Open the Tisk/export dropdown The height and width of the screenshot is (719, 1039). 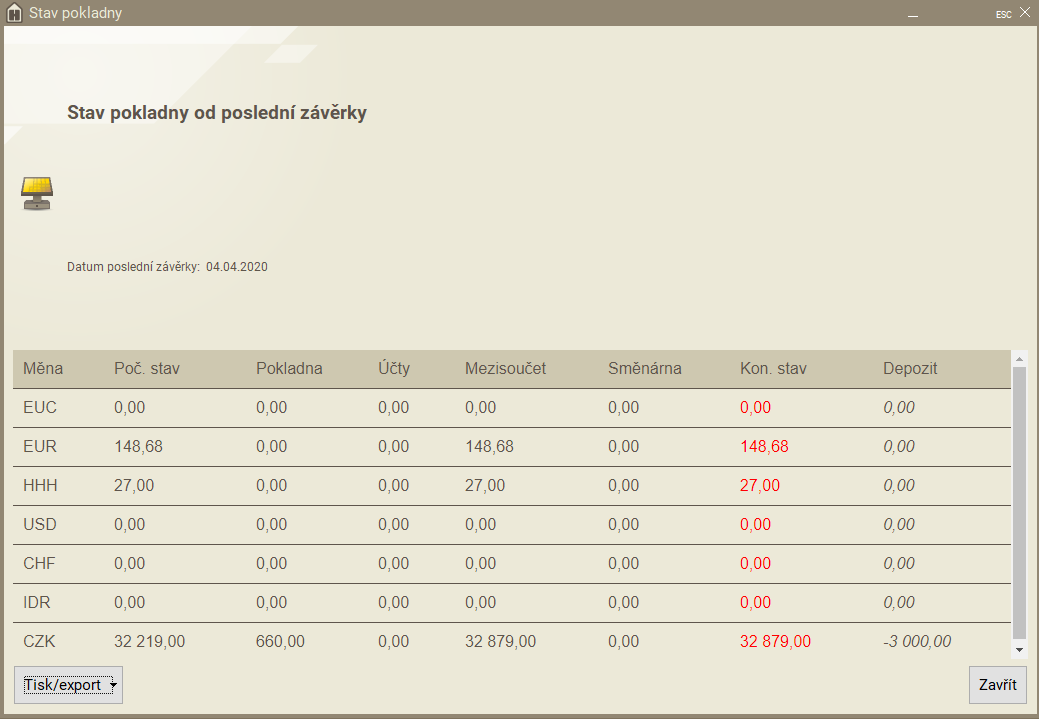pos(68,685)
